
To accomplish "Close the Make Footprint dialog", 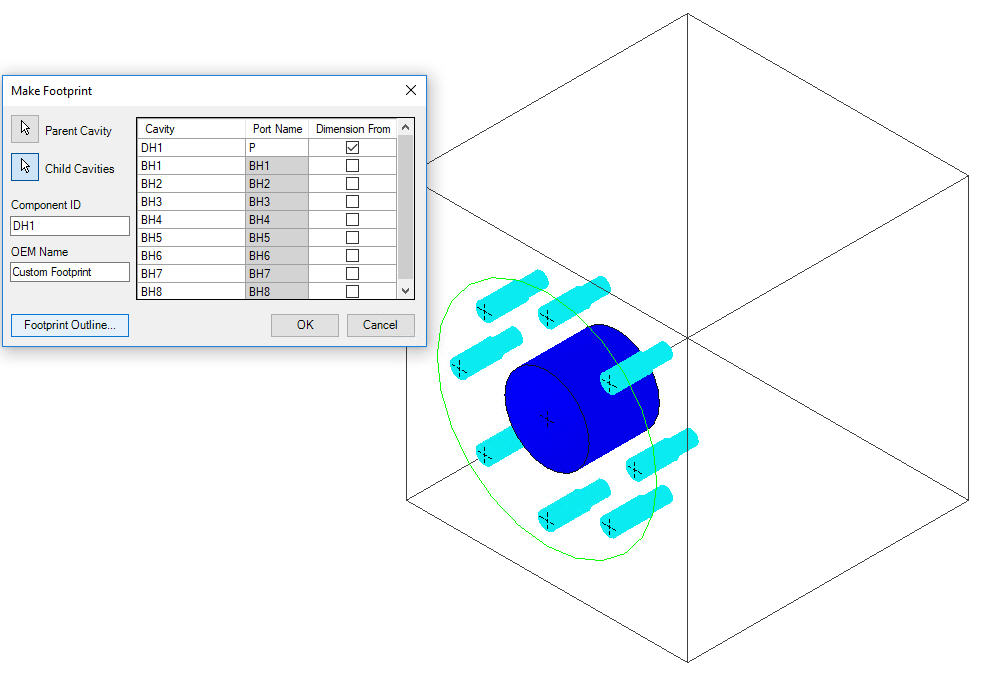I will [x=411, y=90].
